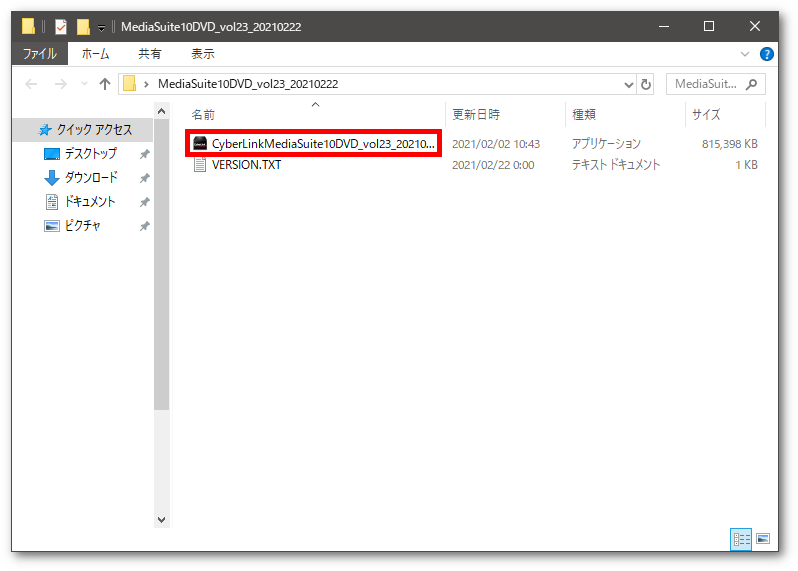The height and width of the screenshot is (571, 798).
Task: Go up one folder level
Action: click(104, 84)
